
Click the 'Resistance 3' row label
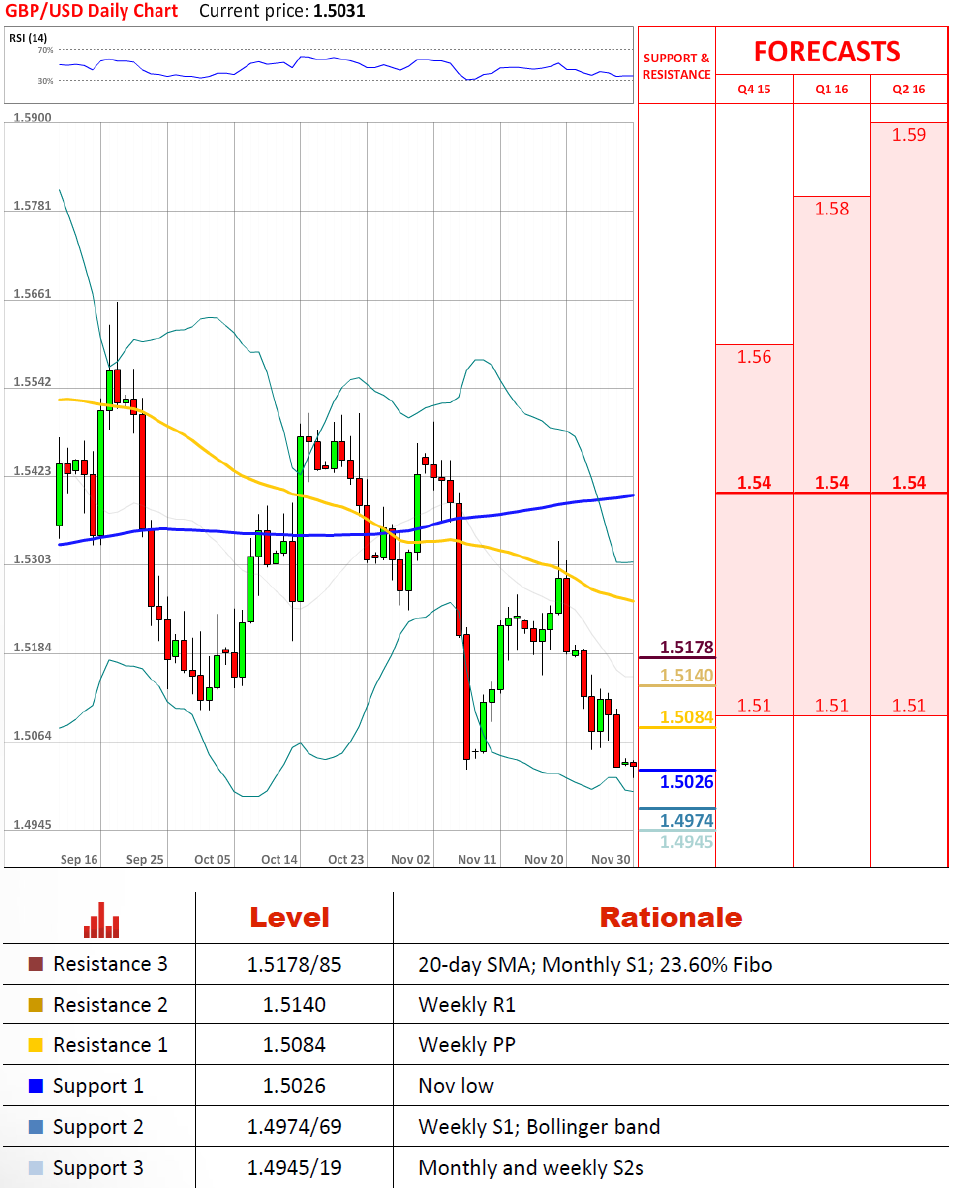tap(110, 964)
